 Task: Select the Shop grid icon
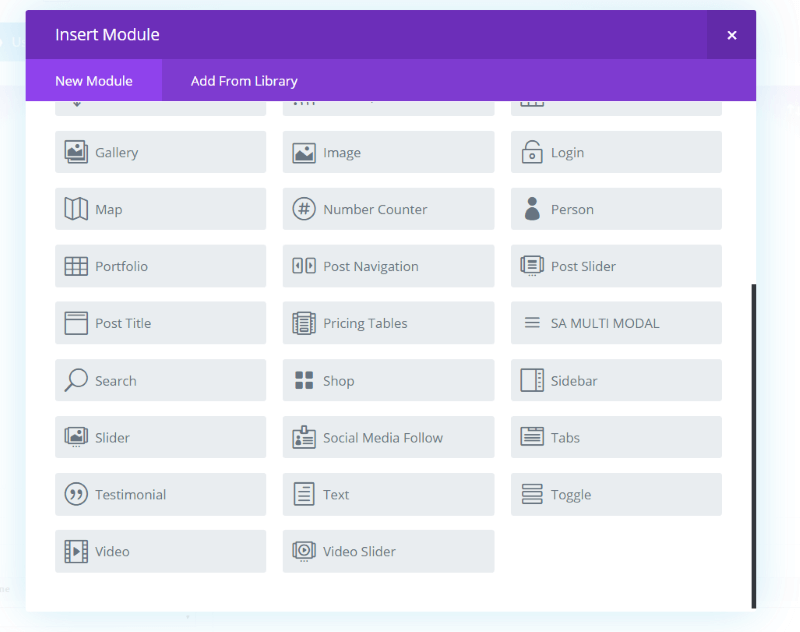[304, 380]
